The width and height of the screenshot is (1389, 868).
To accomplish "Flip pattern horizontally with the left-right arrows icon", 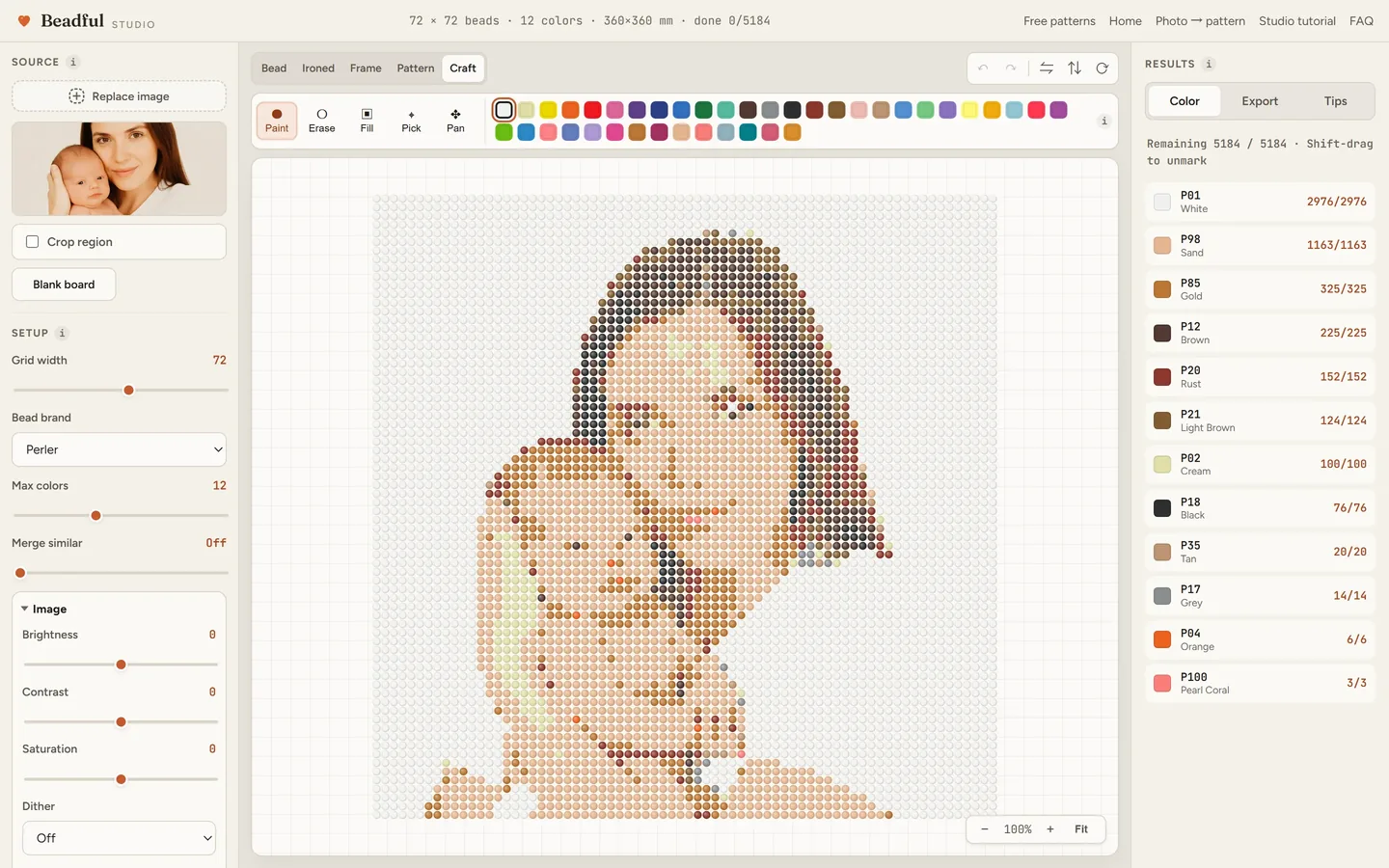I will [1047, 68].
